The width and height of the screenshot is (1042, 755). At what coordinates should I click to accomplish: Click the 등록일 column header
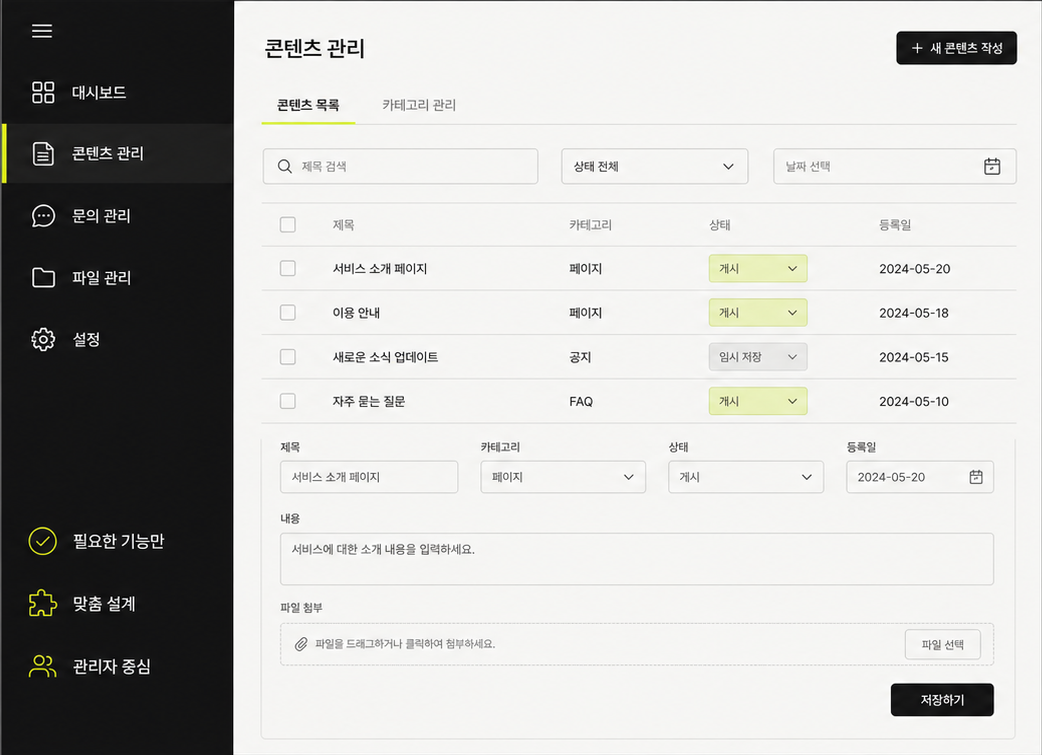coord(895,225)
